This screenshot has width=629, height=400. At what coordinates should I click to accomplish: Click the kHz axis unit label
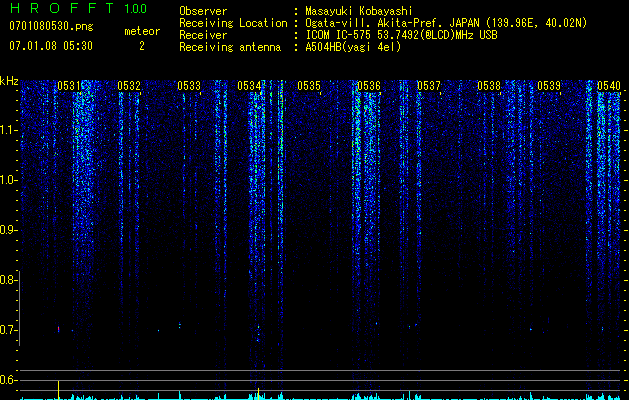(9, 81)
